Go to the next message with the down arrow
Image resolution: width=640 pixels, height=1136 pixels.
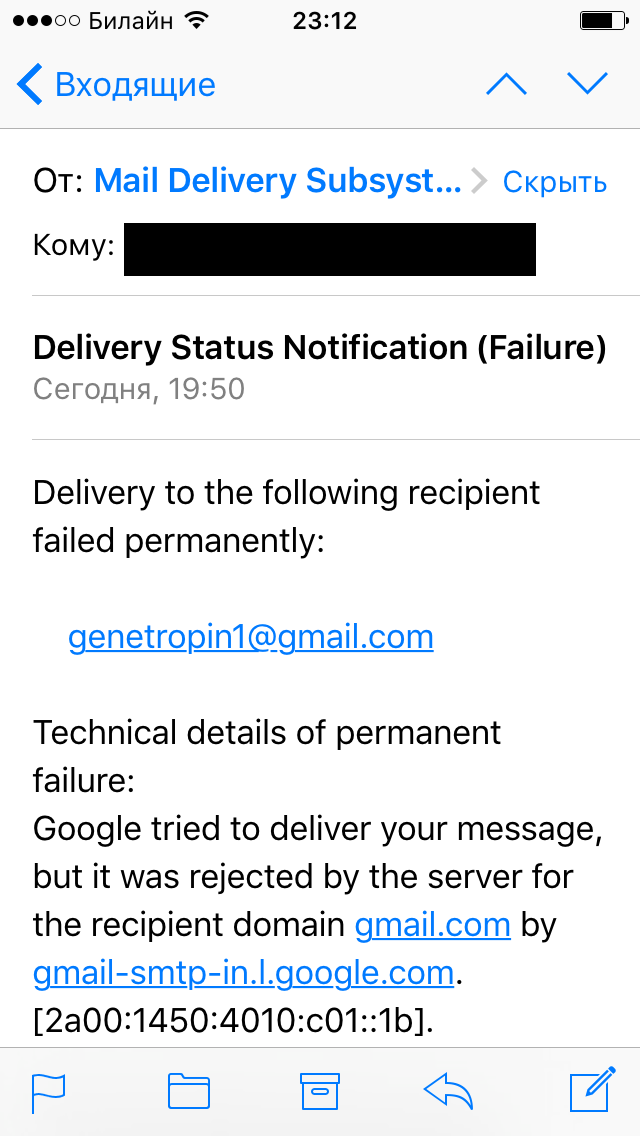587,85
